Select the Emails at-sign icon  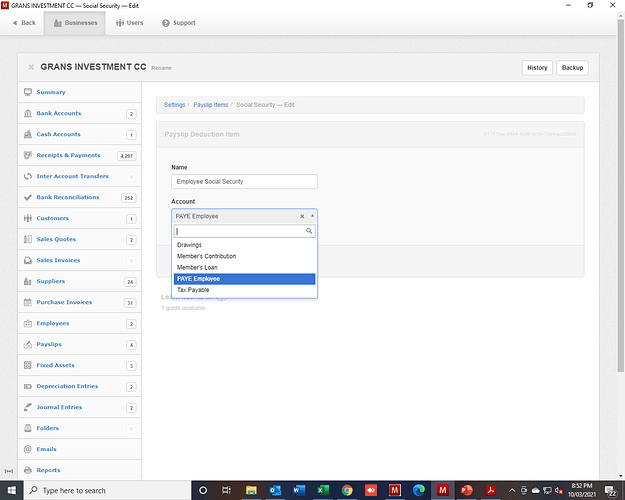28,449
